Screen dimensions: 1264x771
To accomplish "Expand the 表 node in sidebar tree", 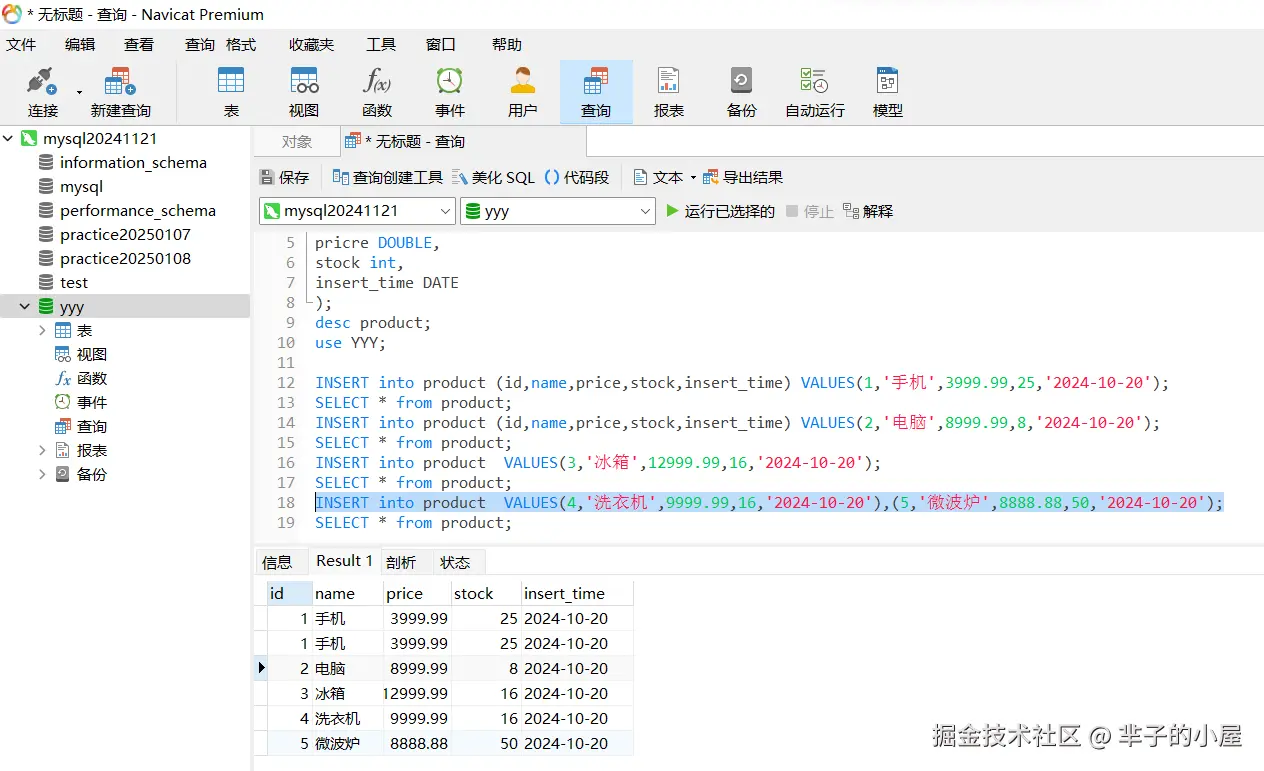I will (42, 330).
